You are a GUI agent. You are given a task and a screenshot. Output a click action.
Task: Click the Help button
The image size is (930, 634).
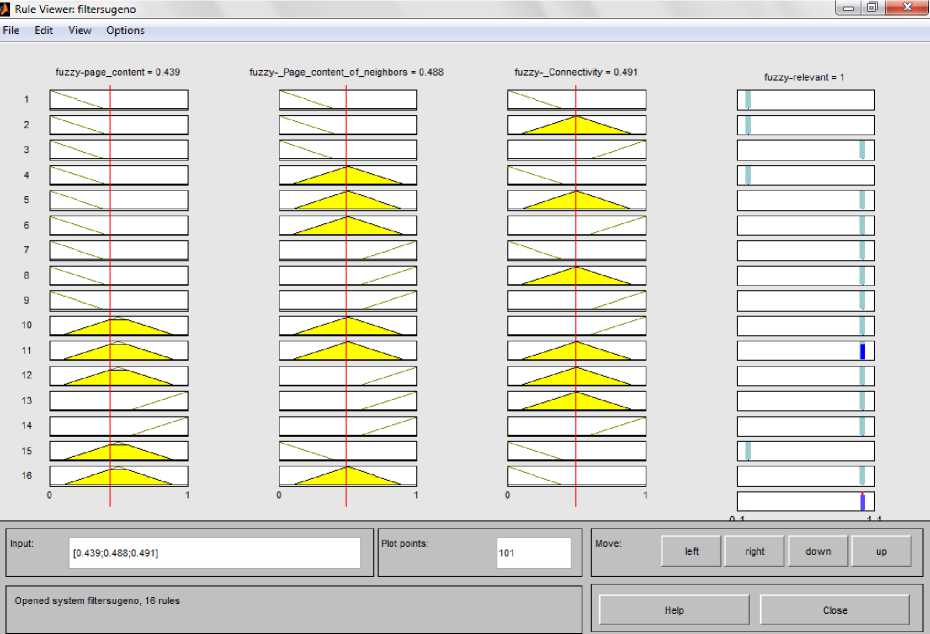pyautogui.click(x=673, y=610)
